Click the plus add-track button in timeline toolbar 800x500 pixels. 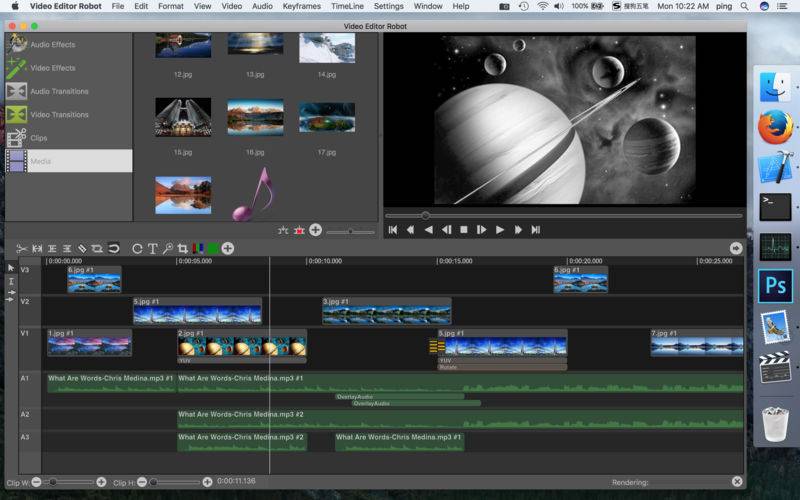coord(228,248)
